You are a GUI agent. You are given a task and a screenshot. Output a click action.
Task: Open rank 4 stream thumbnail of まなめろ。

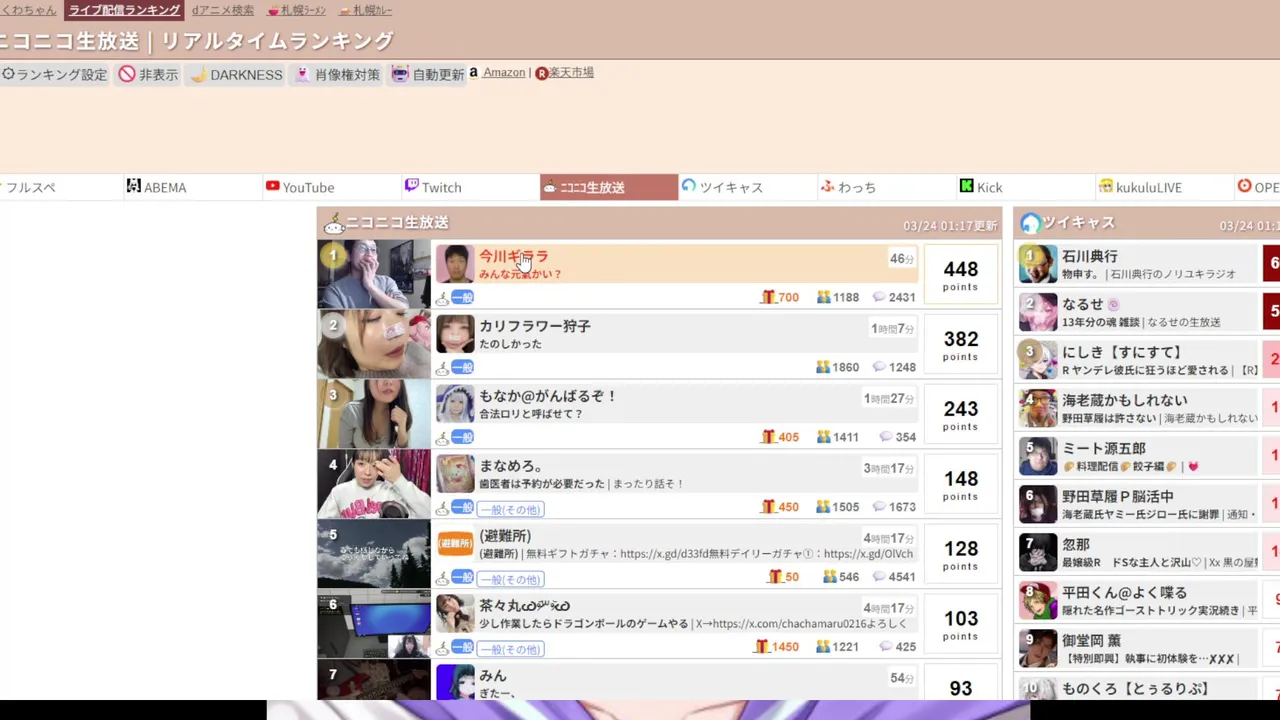pyautogui.click(x=374, y=484)
